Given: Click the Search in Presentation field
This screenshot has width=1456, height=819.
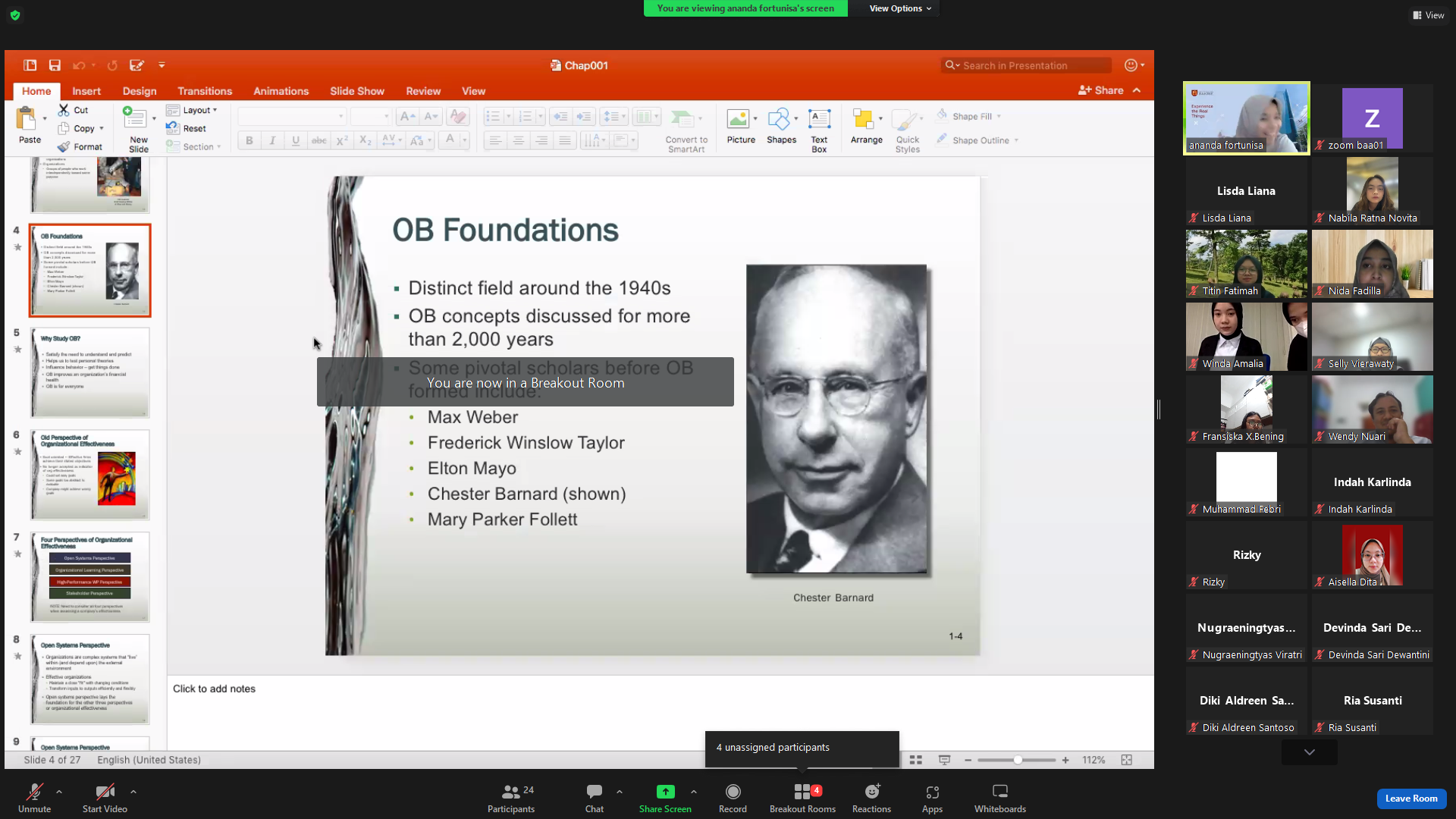Looking at the screenshot, I should pos(1027,65).
